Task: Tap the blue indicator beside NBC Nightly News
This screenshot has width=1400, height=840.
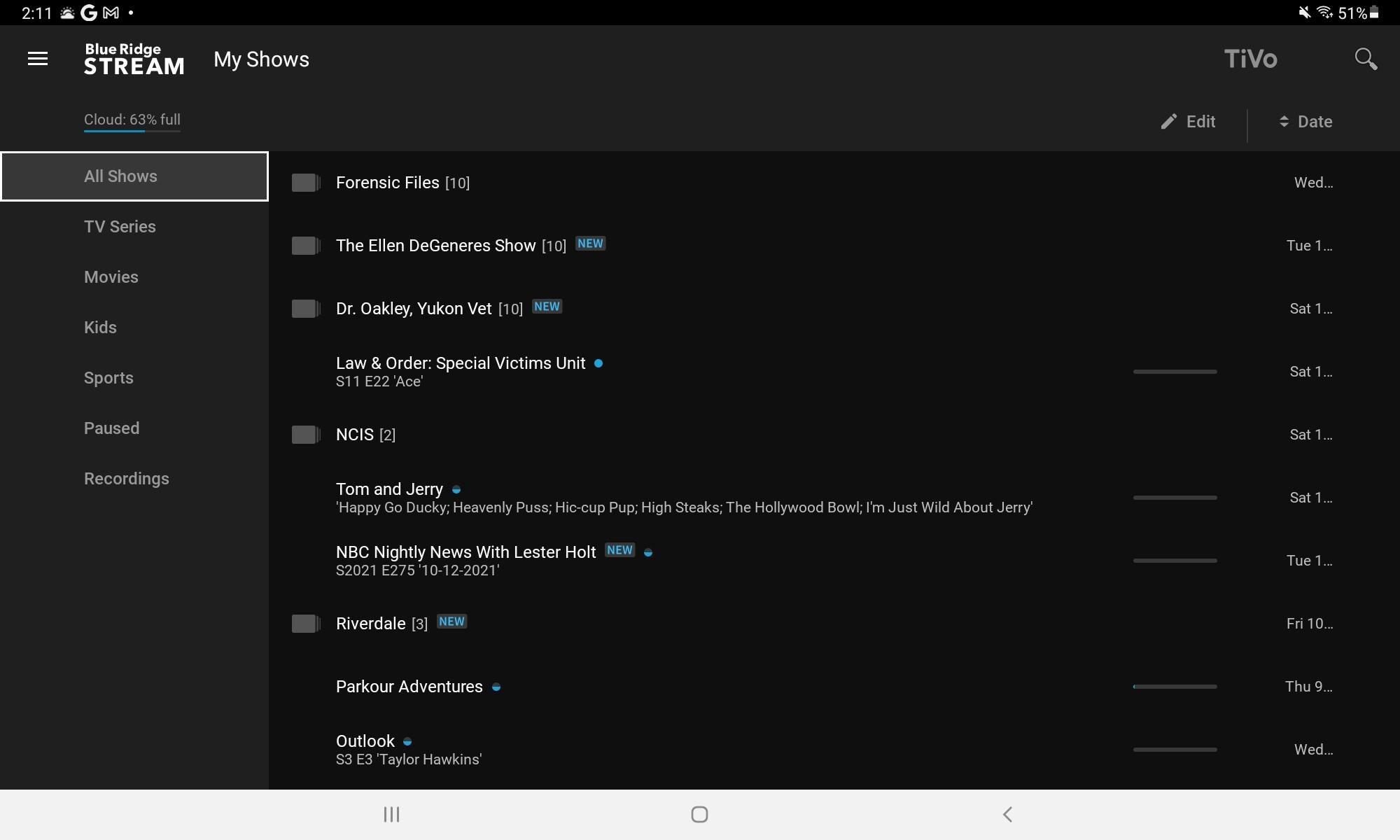Action: tap(648, 553)
